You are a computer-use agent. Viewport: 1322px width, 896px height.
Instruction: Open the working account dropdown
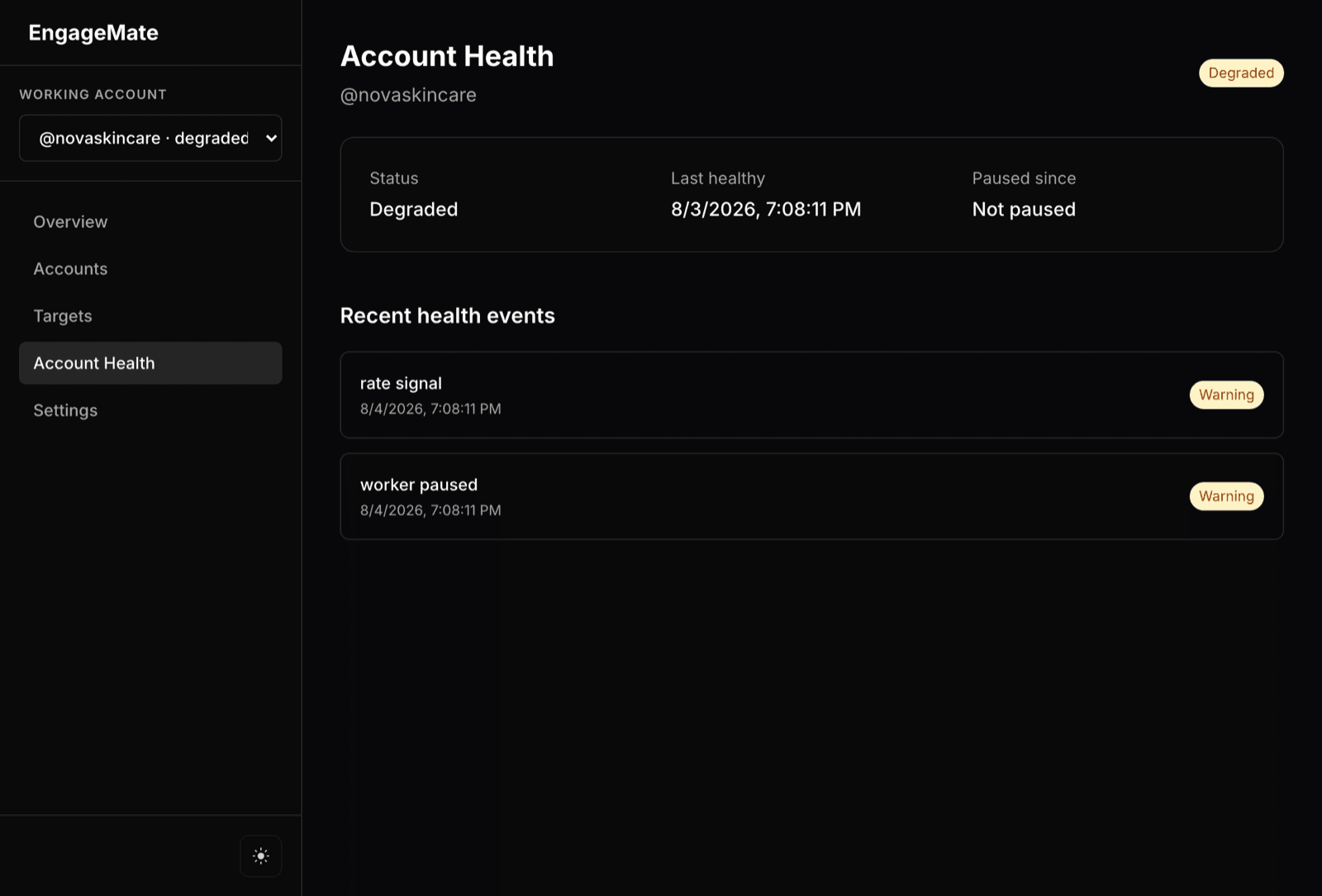(x=150, y=138)
